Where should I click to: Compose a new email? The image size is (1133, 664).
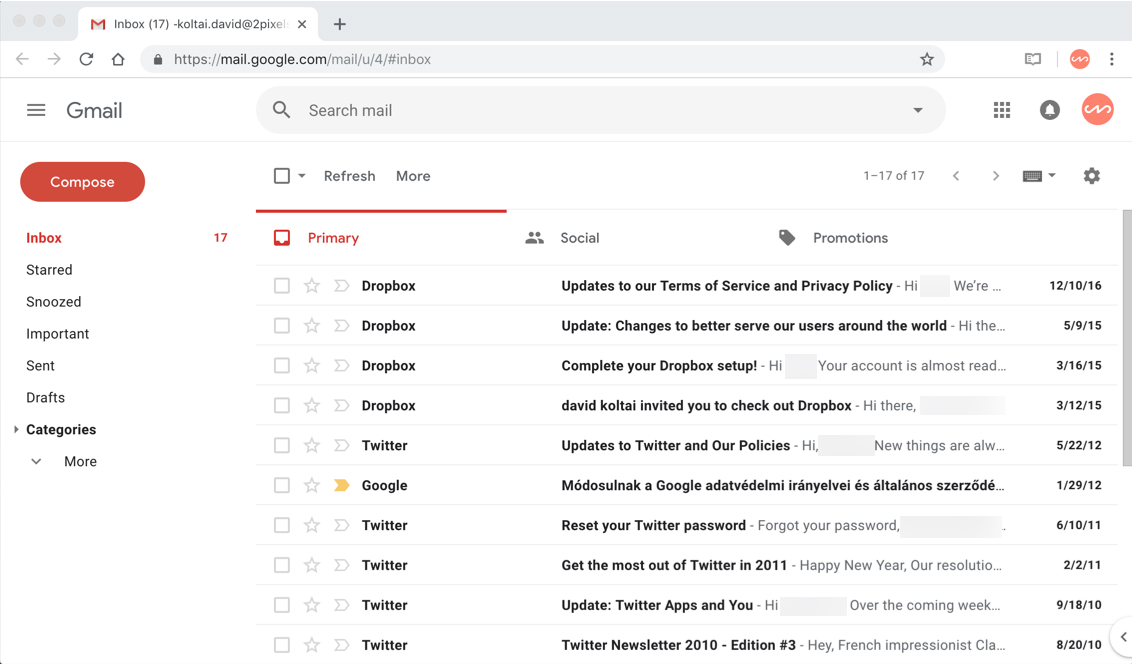coord(82,181)
